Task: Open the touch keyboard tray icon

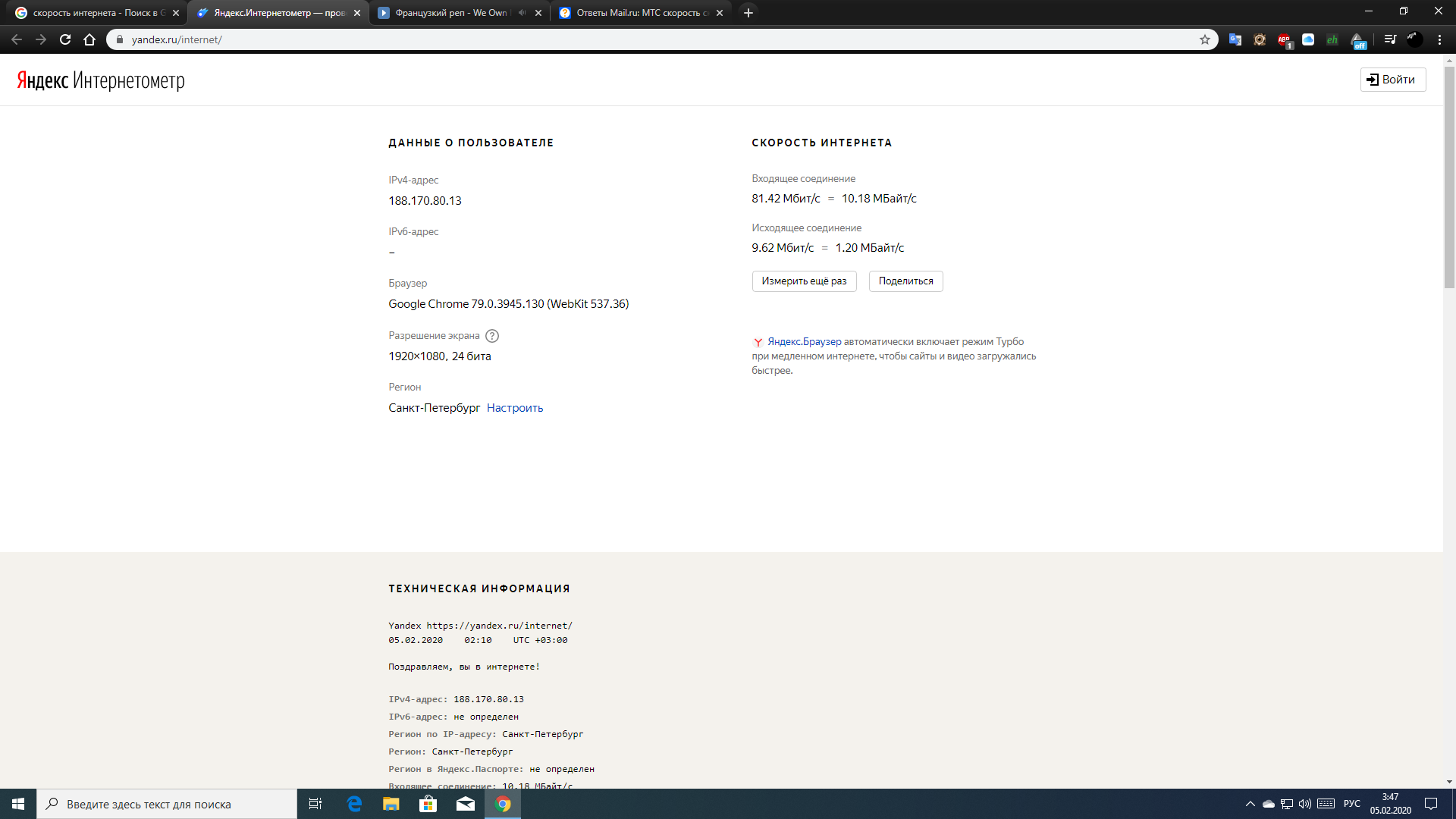Action: pyautogui.click(x=1326, y=804)
